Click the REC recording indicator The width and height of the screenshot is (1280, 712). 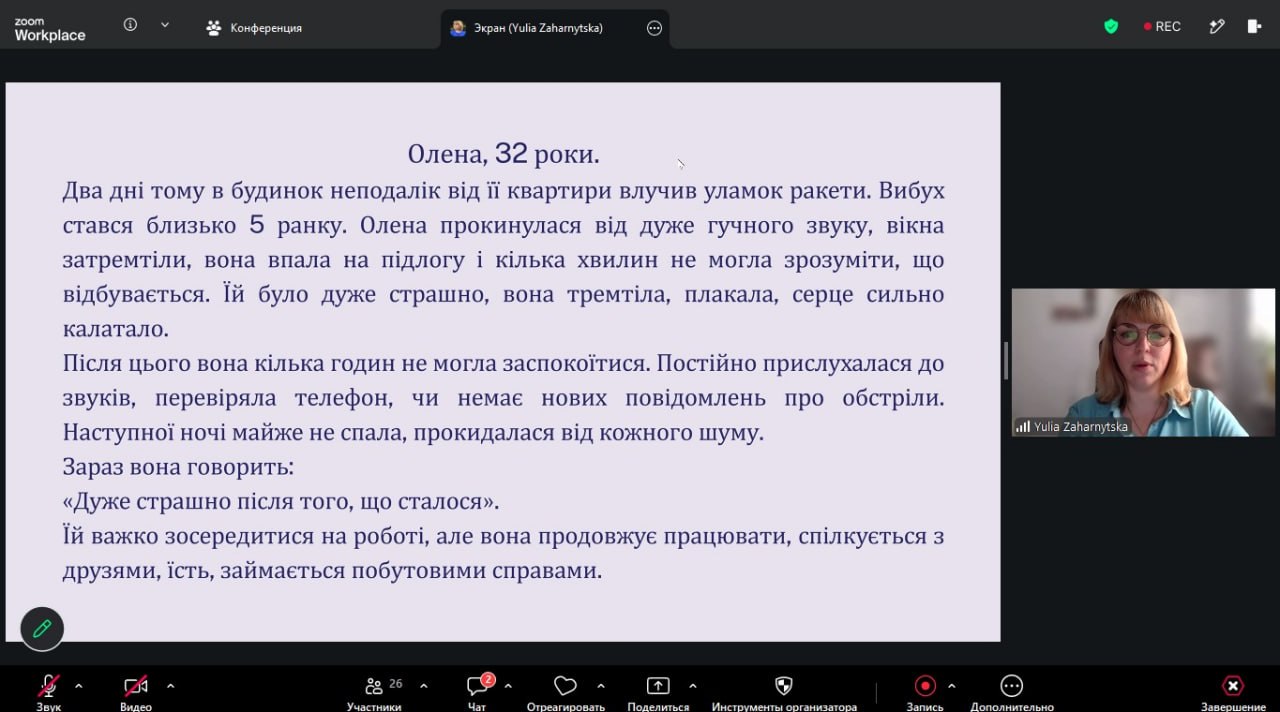click(1162, 27)
